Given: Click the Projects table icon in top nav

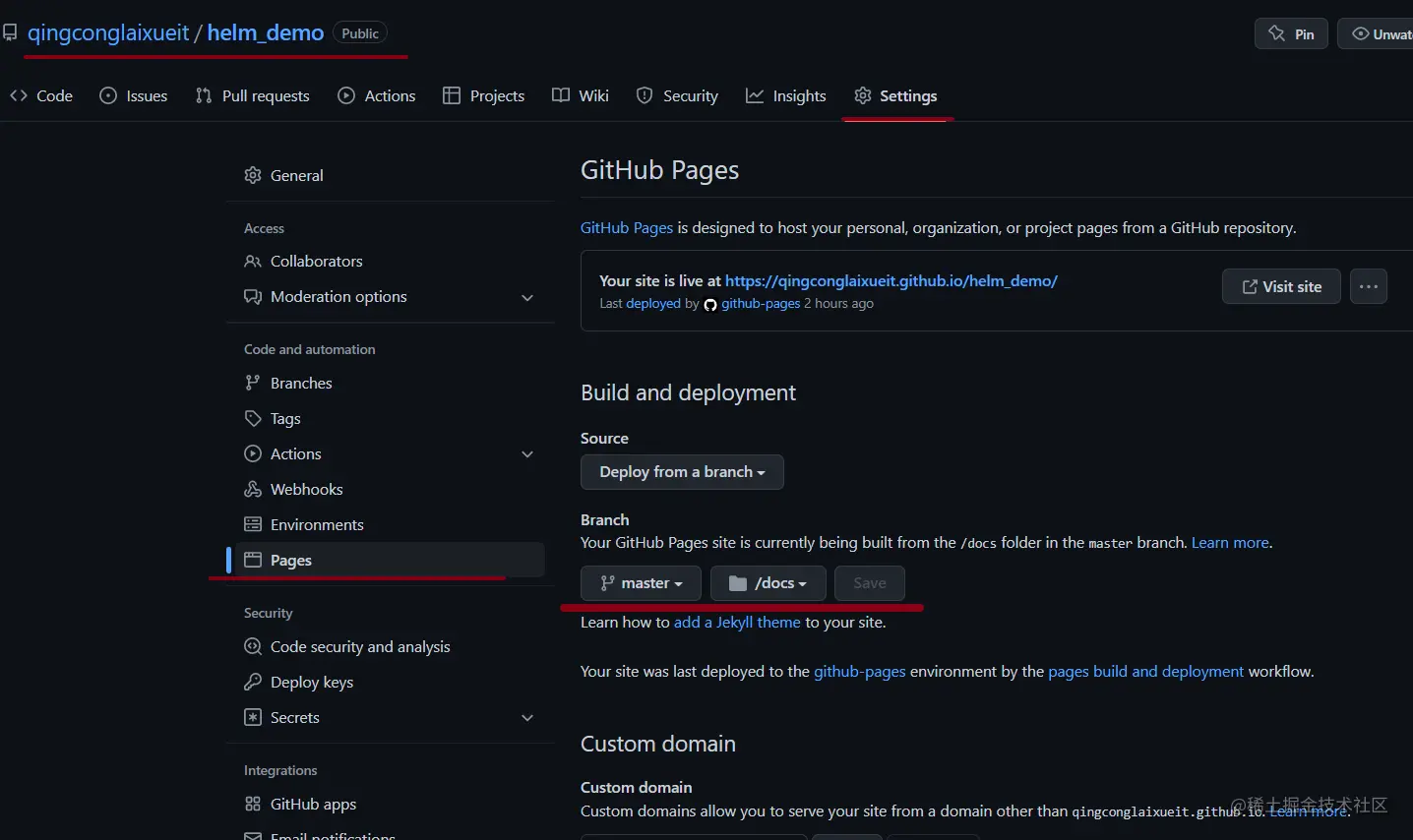Looking at the screenshot, I should (452, 95).
